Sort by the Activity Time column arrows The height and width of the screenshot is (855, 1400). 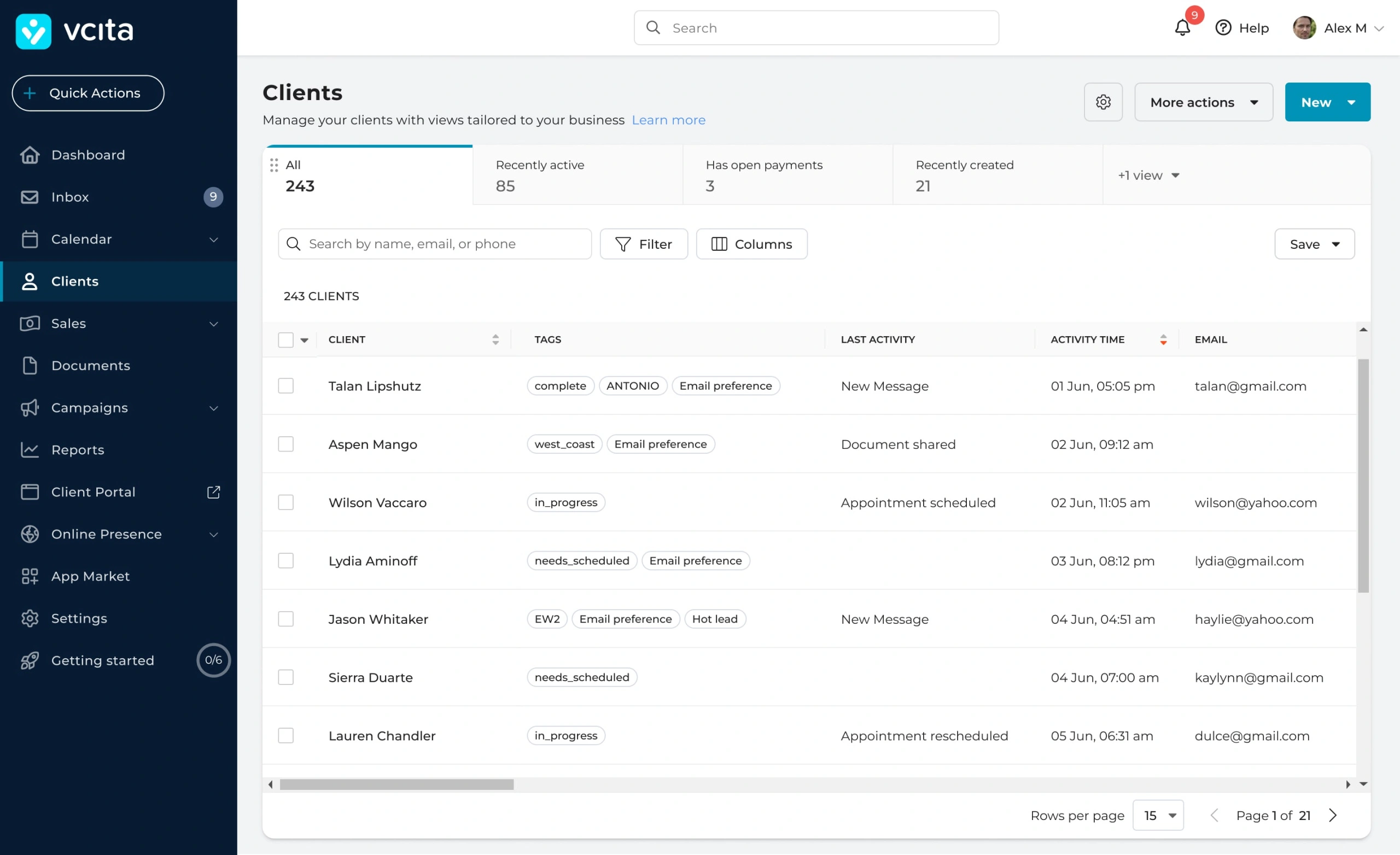1163,339
